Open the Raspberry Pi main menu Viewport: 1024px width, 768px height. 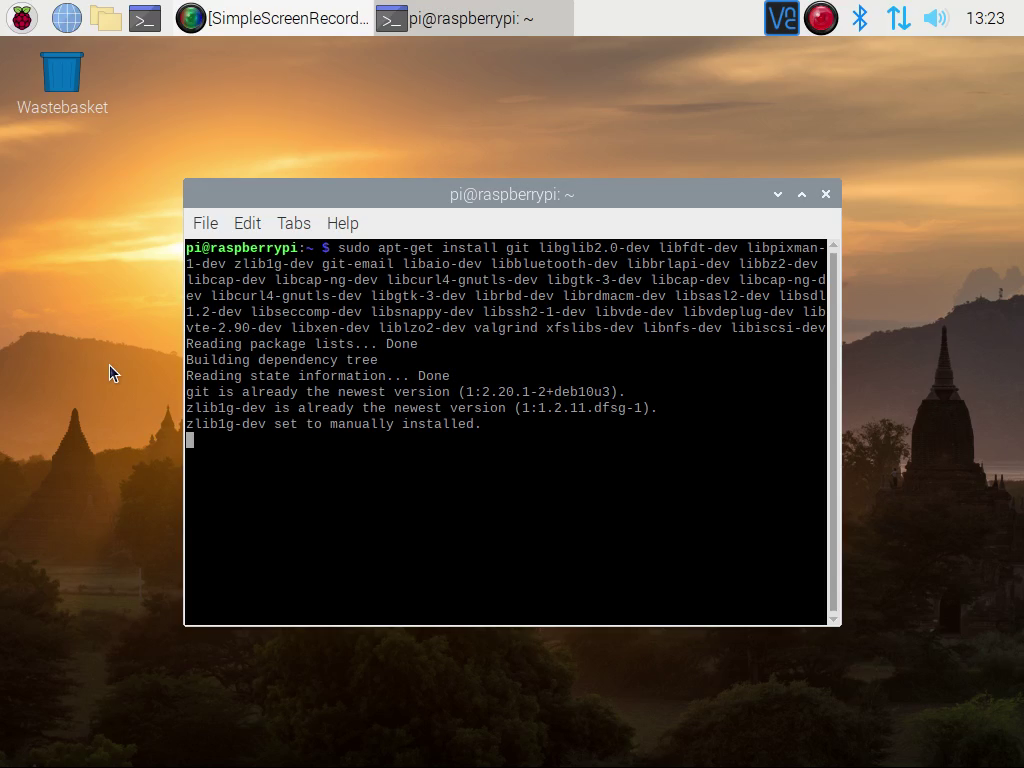(x=22, y=18)
